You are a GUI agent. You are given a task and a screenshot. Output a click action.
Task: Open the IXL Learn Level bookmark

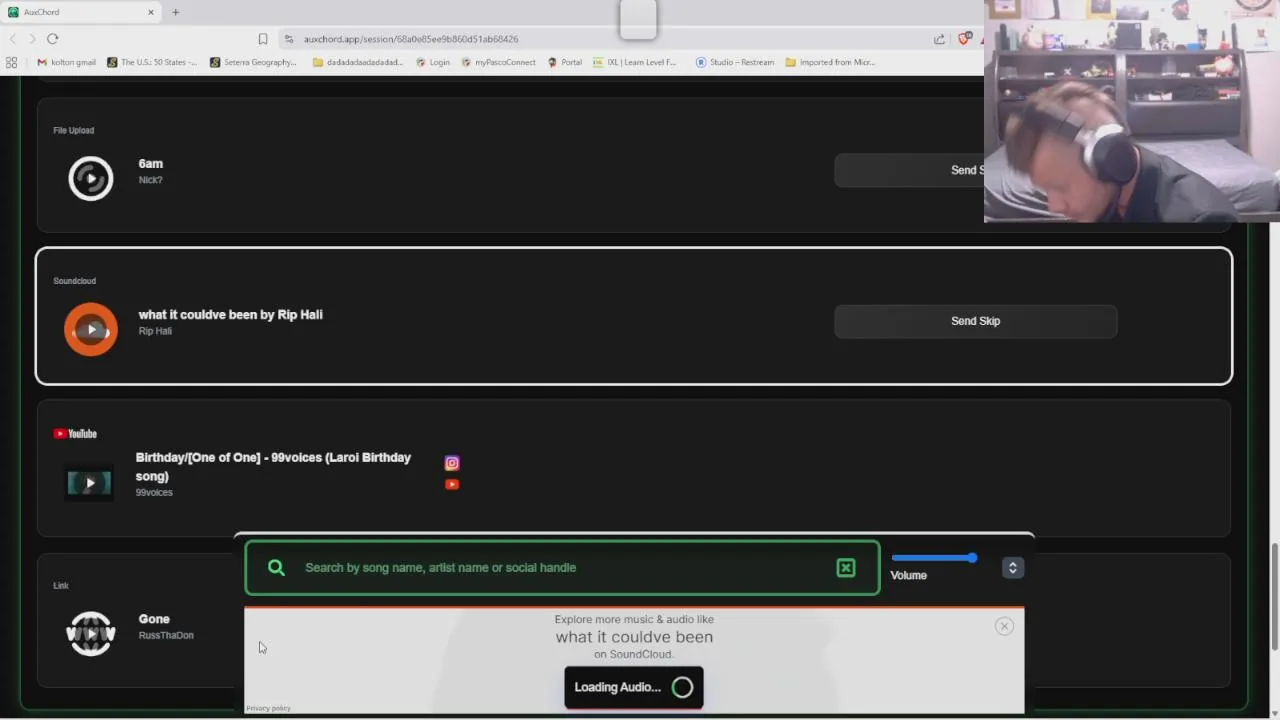634,62
